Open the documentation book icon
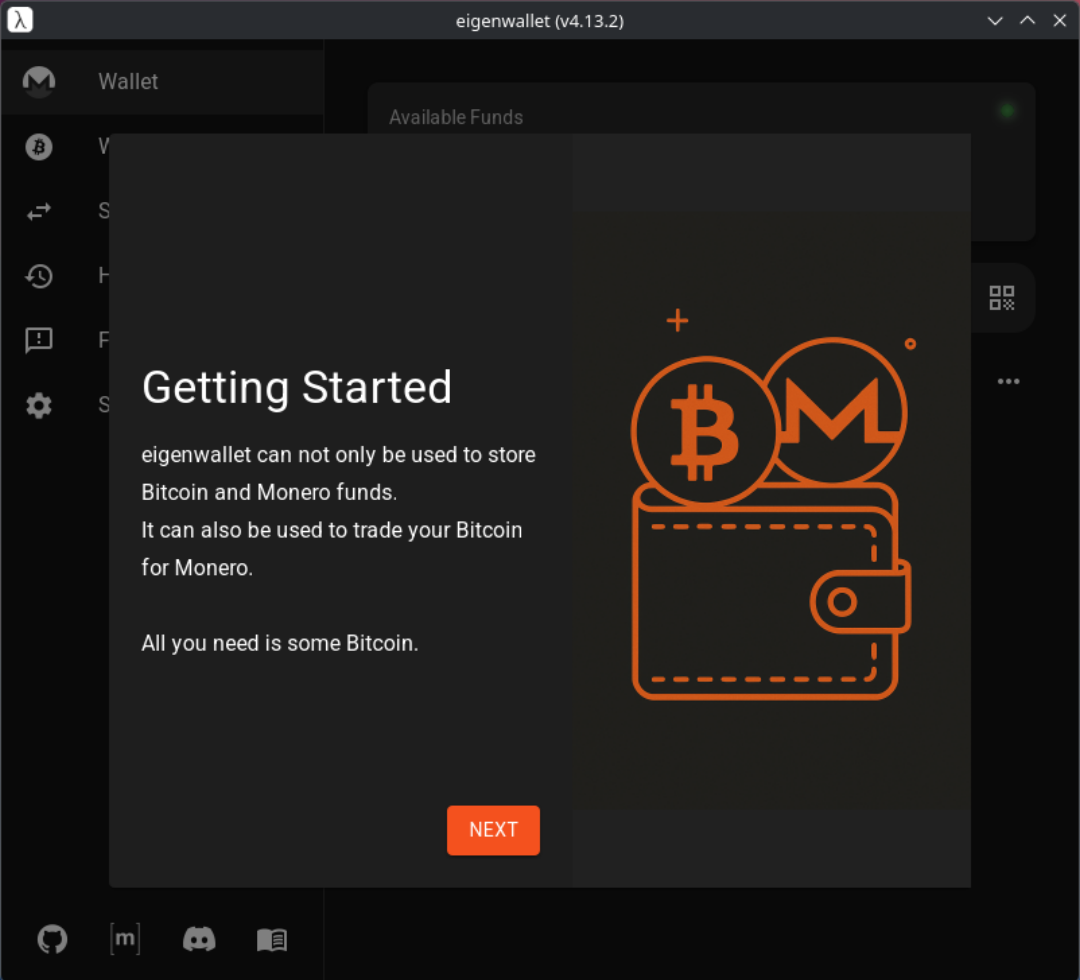 (272, 939)
